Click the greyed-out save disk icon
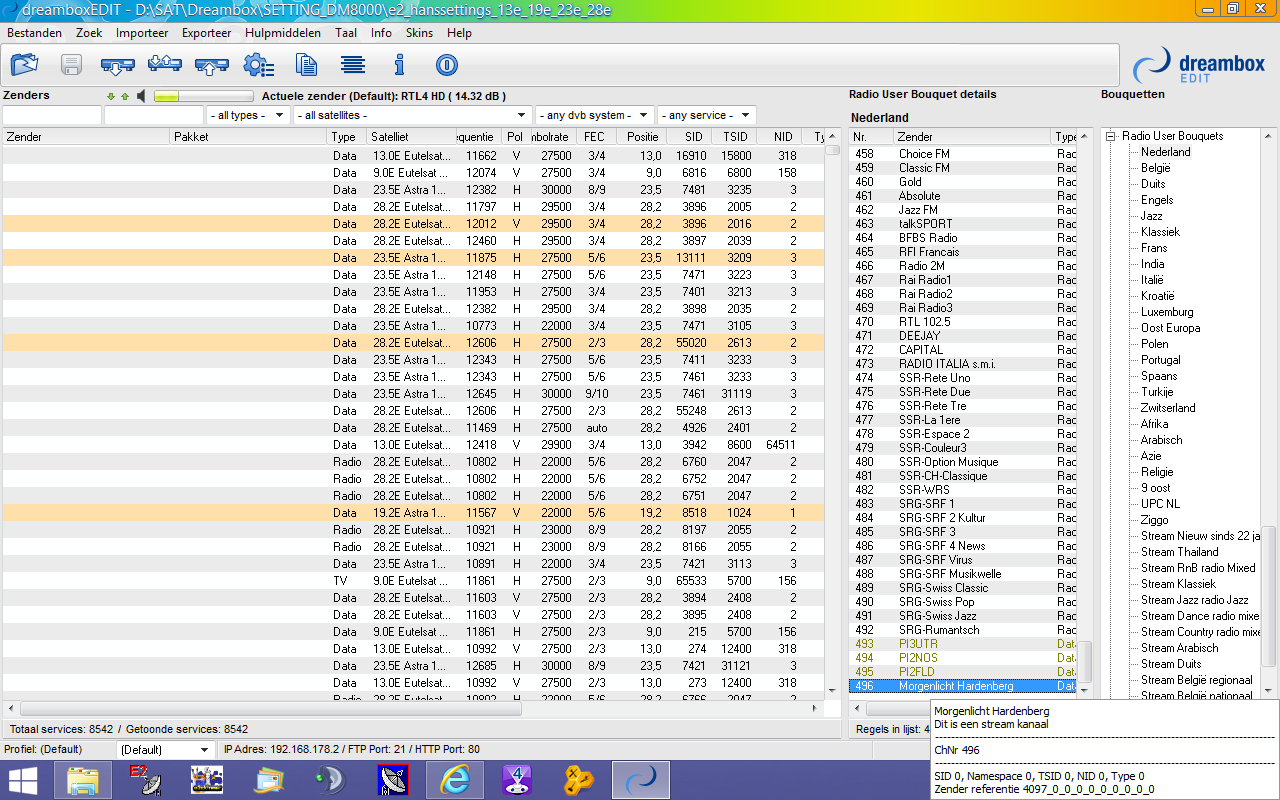The width and height of the screenshot is (1280, 800). coord(71,66)
